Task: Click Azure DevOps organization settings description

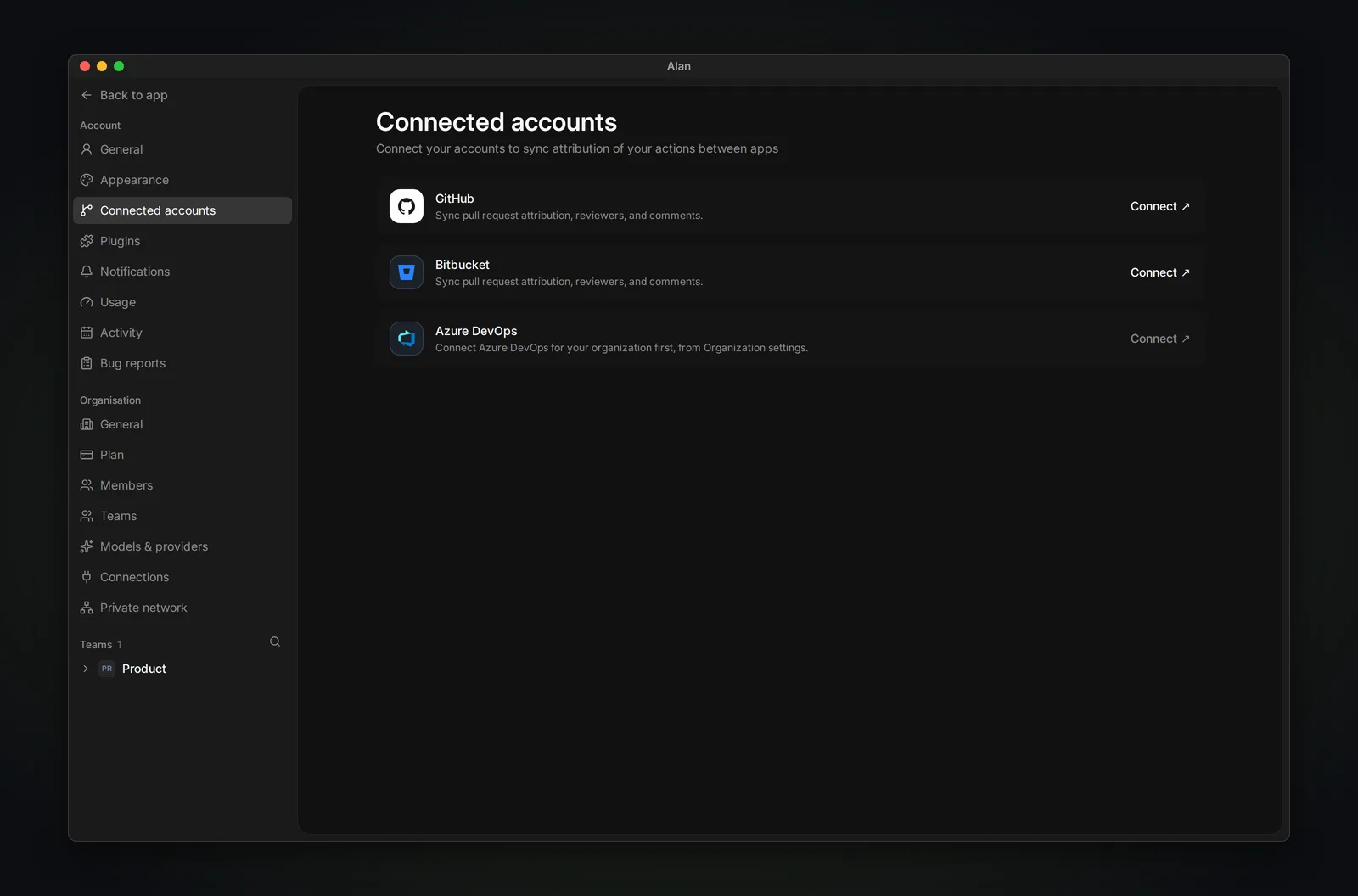Action: 621,348
